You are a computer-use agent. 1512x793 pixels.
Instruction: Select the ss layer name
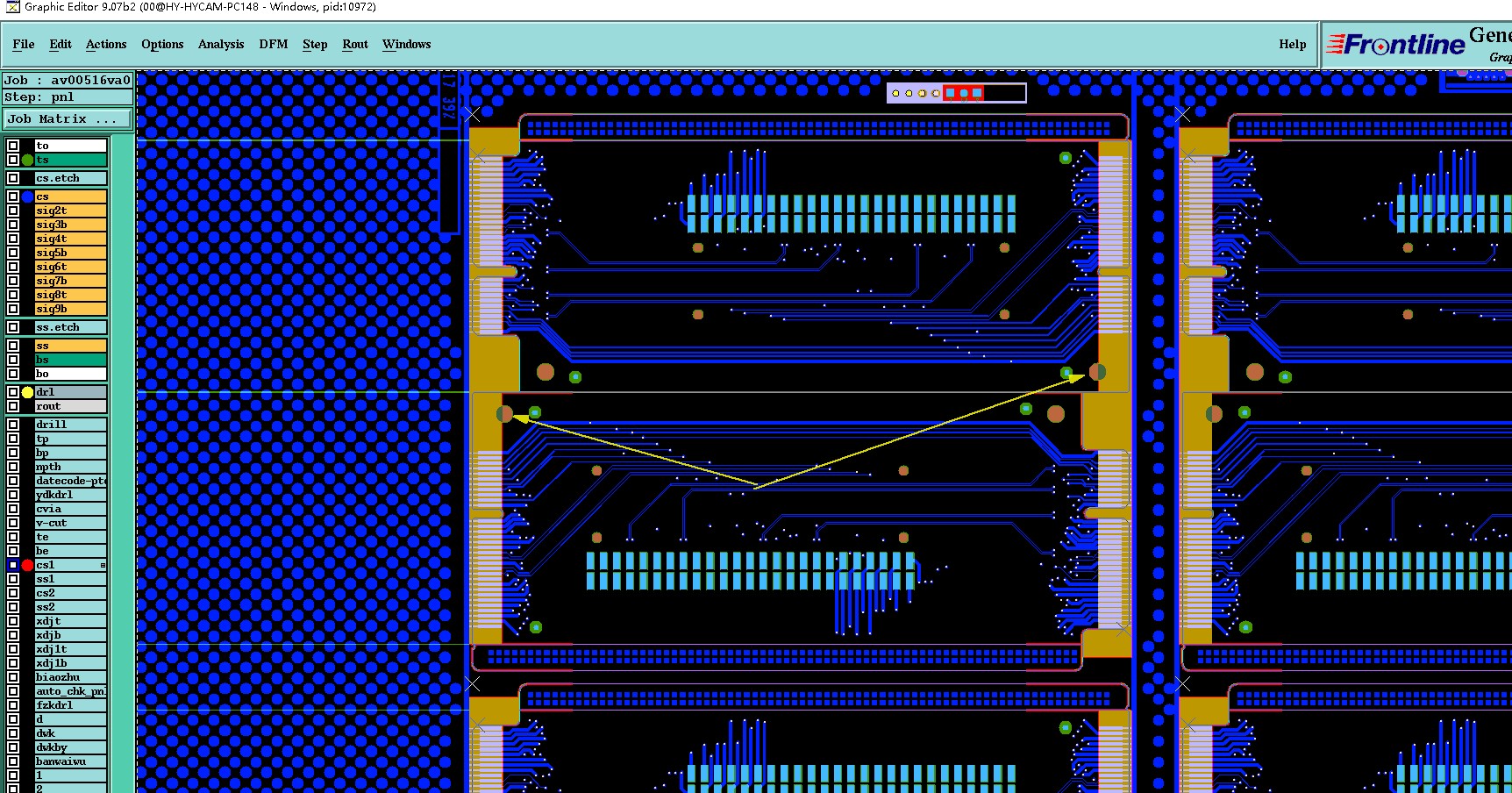click(x=70, y=346)
